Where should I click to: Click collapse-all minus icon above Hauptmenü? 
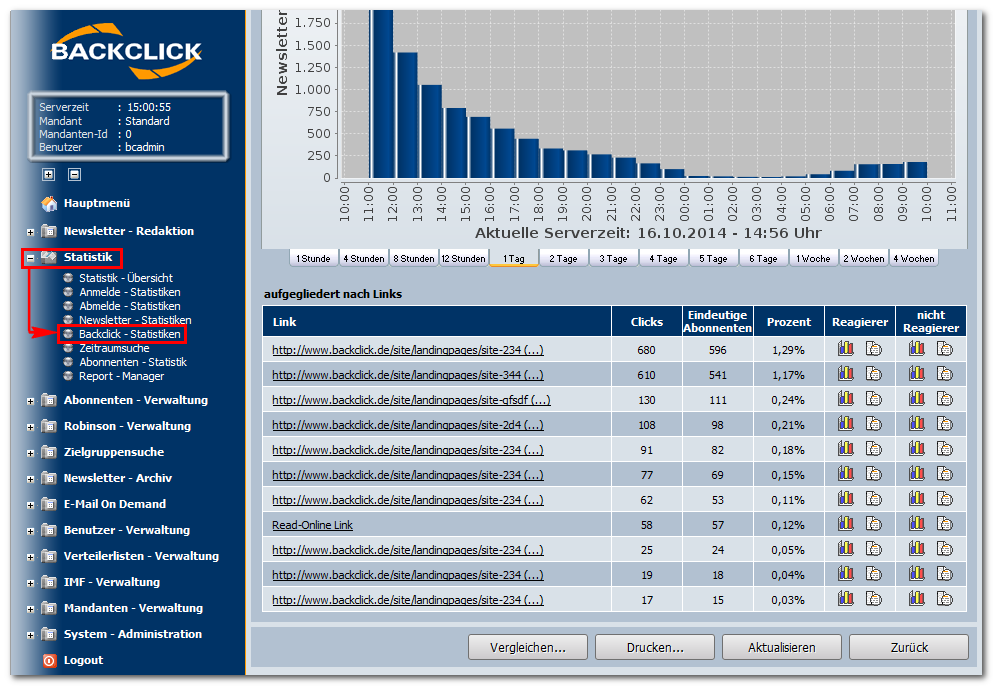click(x=74, y=174)
